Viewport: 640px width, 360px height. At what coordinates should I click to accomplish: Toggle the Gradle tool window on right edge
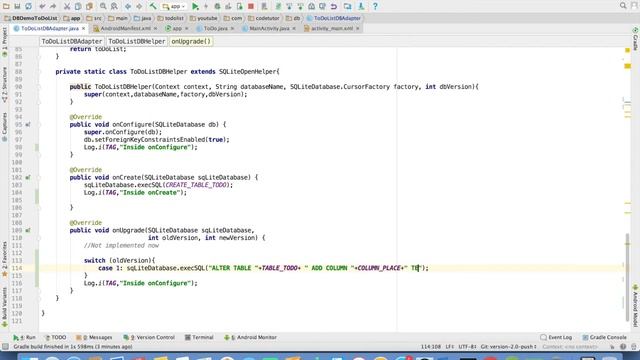636,38
